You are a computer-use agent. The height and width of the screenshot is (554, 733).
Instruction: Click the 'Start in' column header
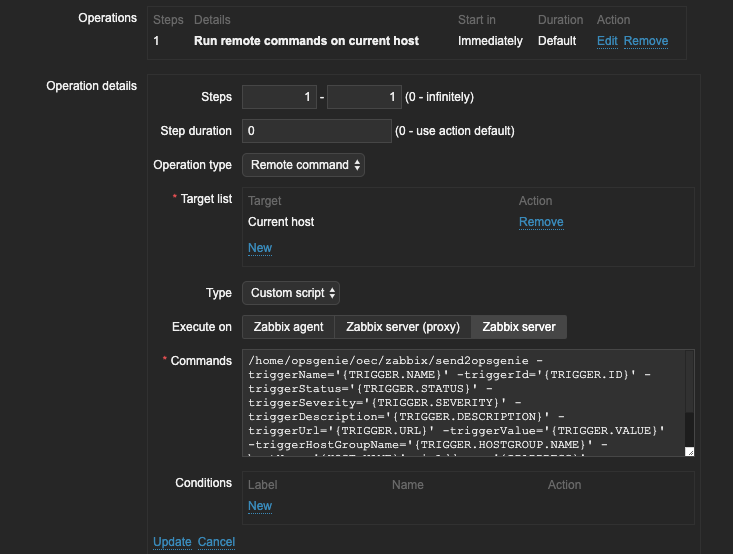tap(476, 20)
